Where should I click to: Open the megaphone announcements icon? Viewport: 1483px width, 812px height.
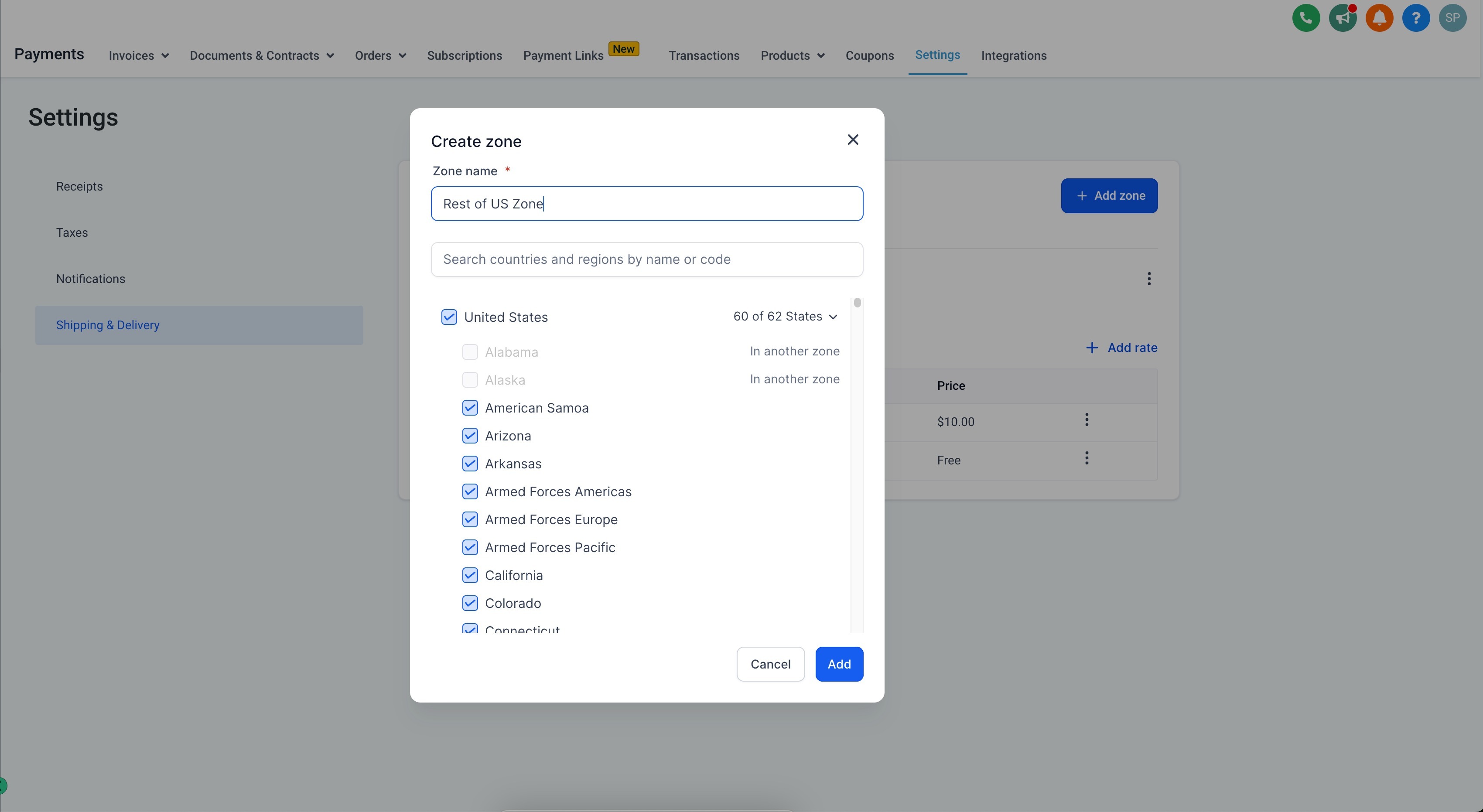coord(1343,18)
